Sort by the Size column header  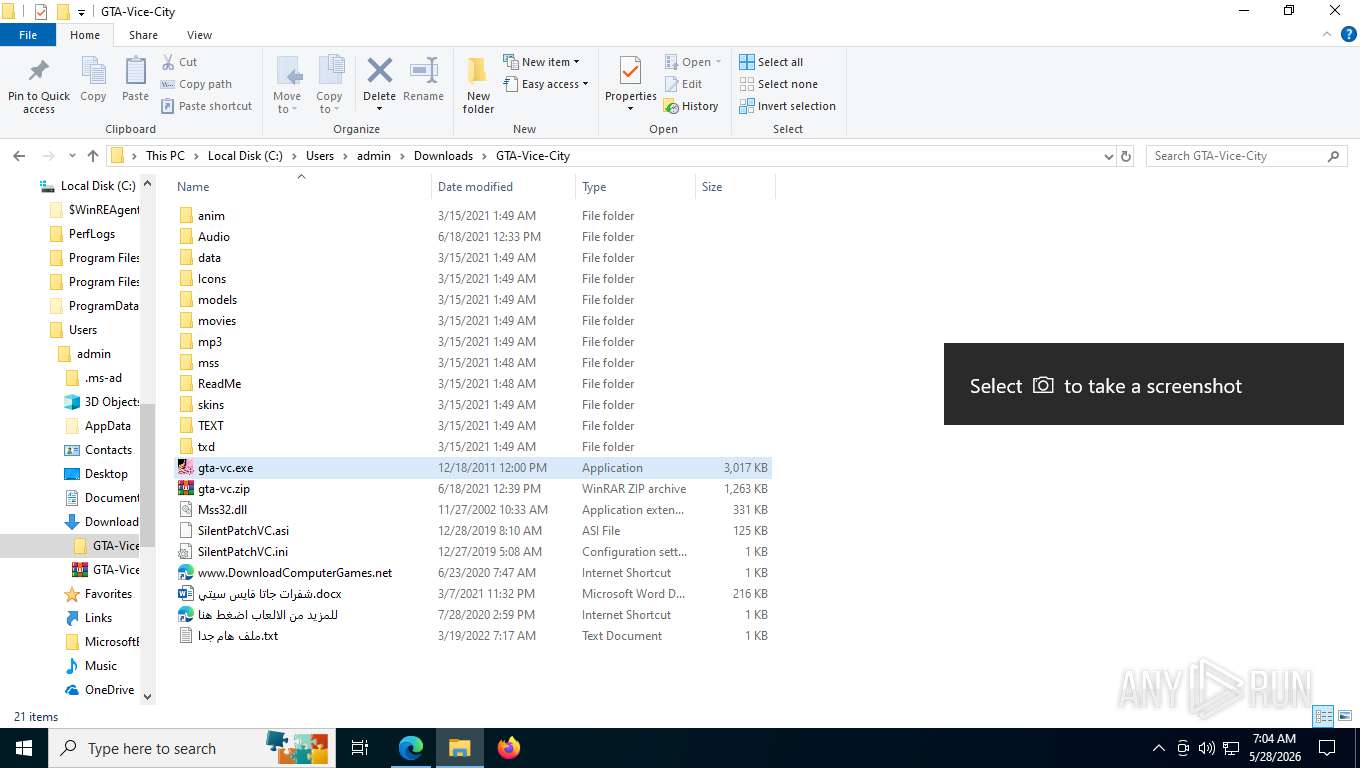click(735, 187)
